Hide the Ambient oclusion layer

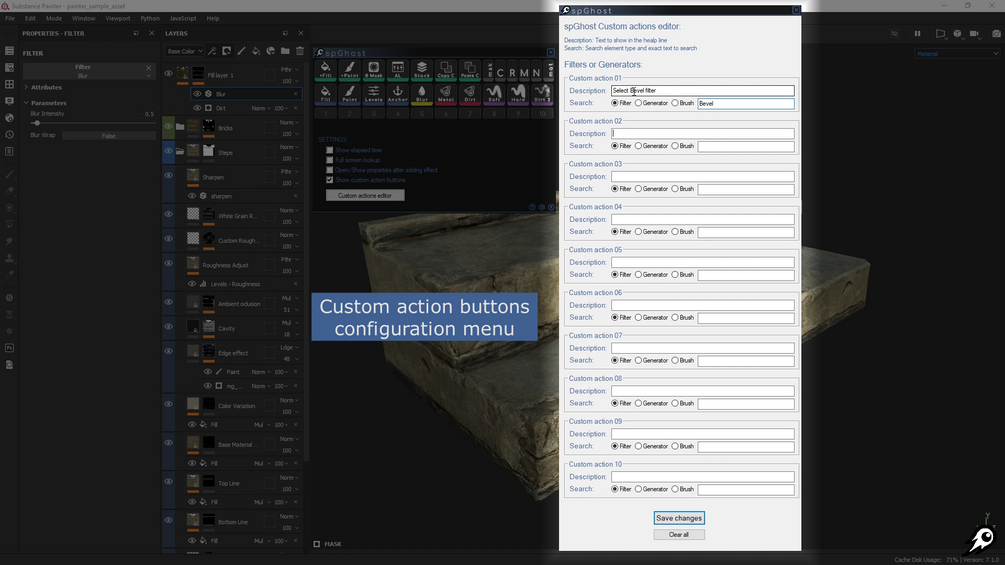pyautogui.click(x=169, y=302)
